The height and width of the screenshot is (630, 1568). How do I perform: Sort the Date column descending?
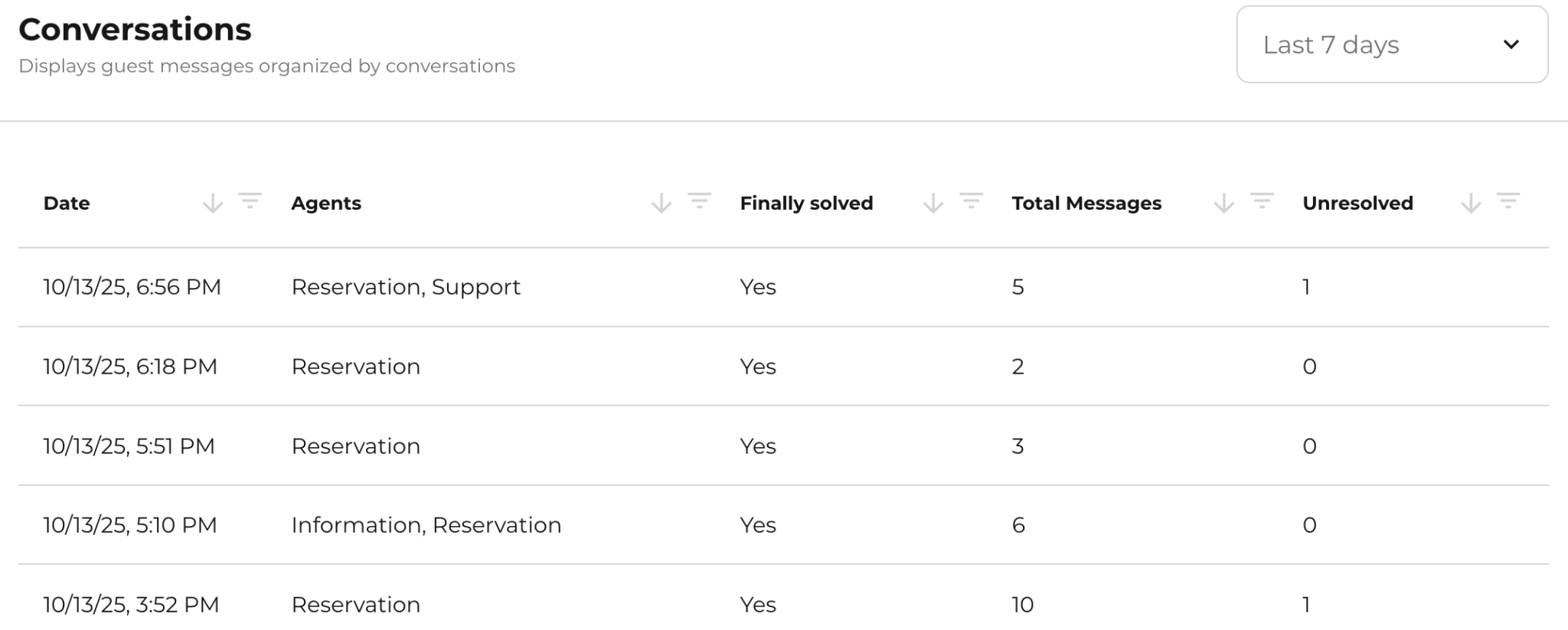[x=212, y=204]
